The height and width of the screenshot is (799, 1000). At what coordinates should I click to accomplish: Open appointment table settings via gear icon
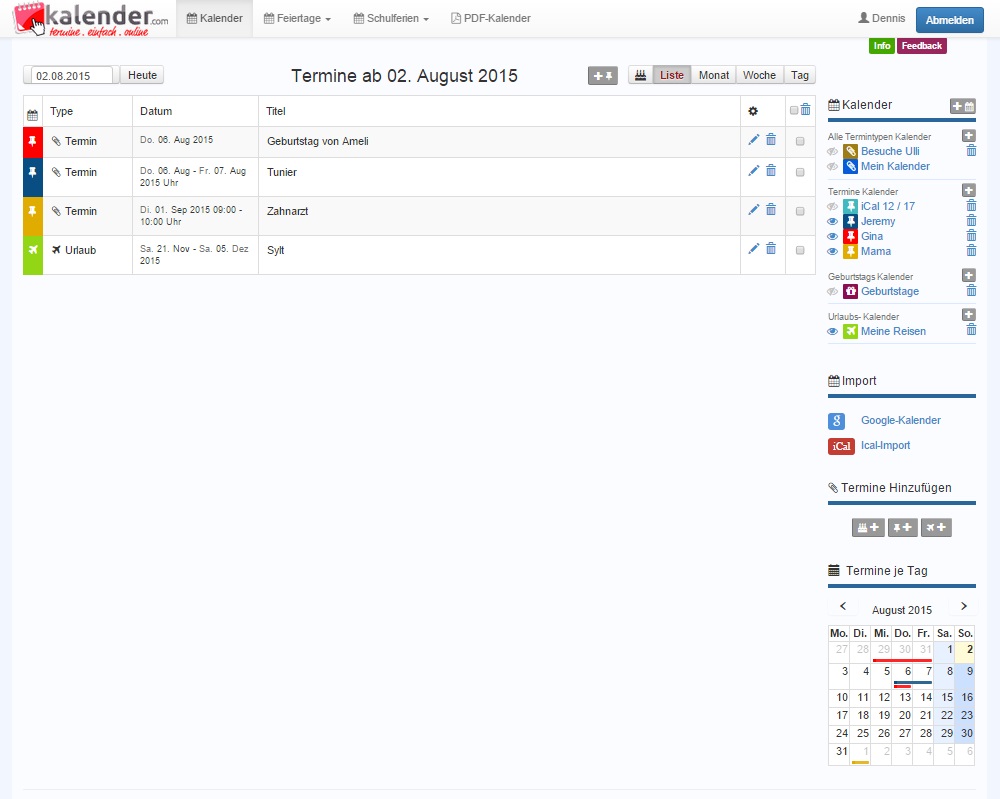[753, 111]
